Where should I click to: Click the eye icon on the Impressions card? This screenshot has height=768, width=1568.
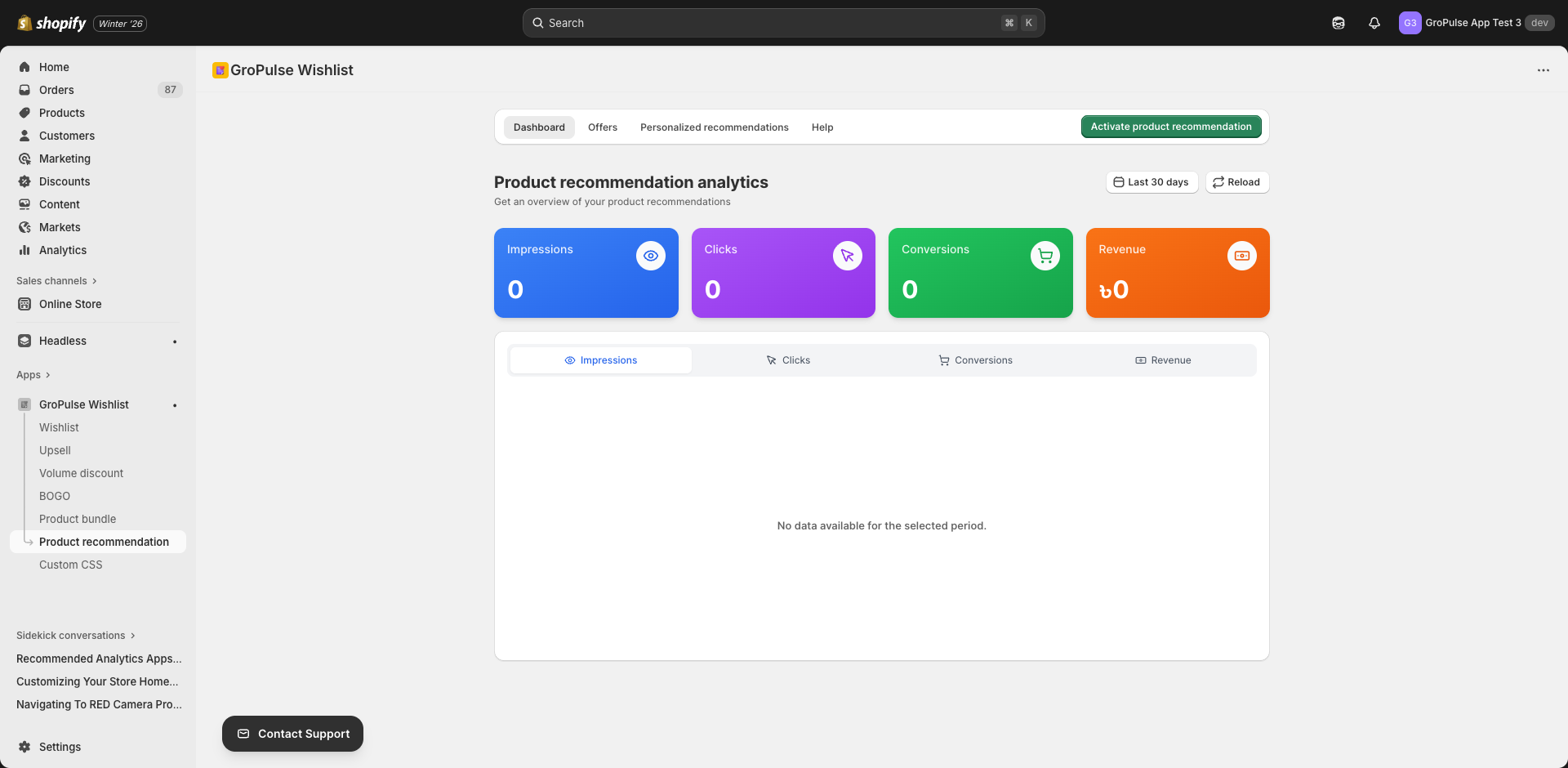tap(650, 255)
